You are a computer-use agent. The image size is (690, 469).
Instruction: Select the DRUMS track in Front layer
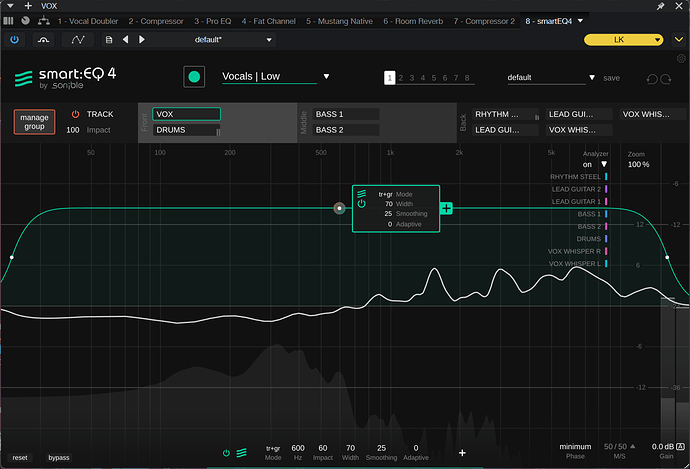pyautogui.click(x=187, y=130)
